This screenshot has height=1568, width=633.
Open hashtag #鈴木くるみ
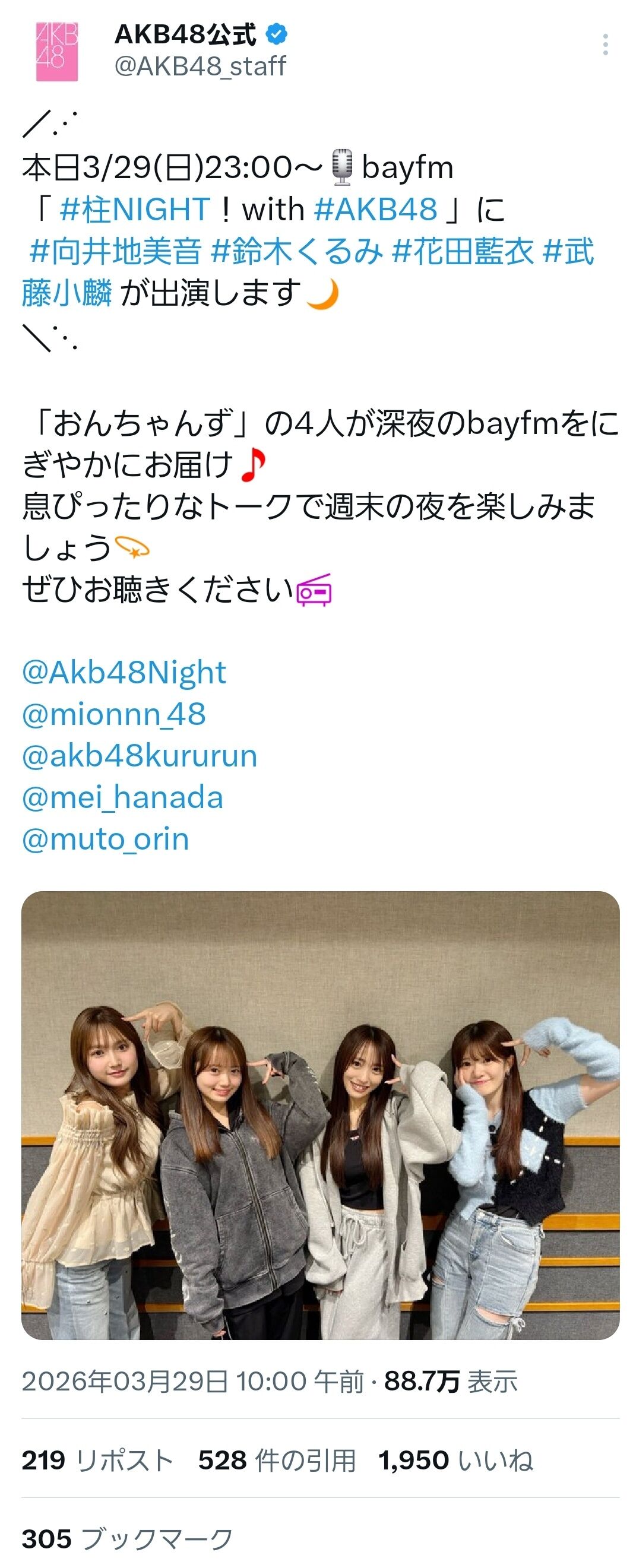297,251
